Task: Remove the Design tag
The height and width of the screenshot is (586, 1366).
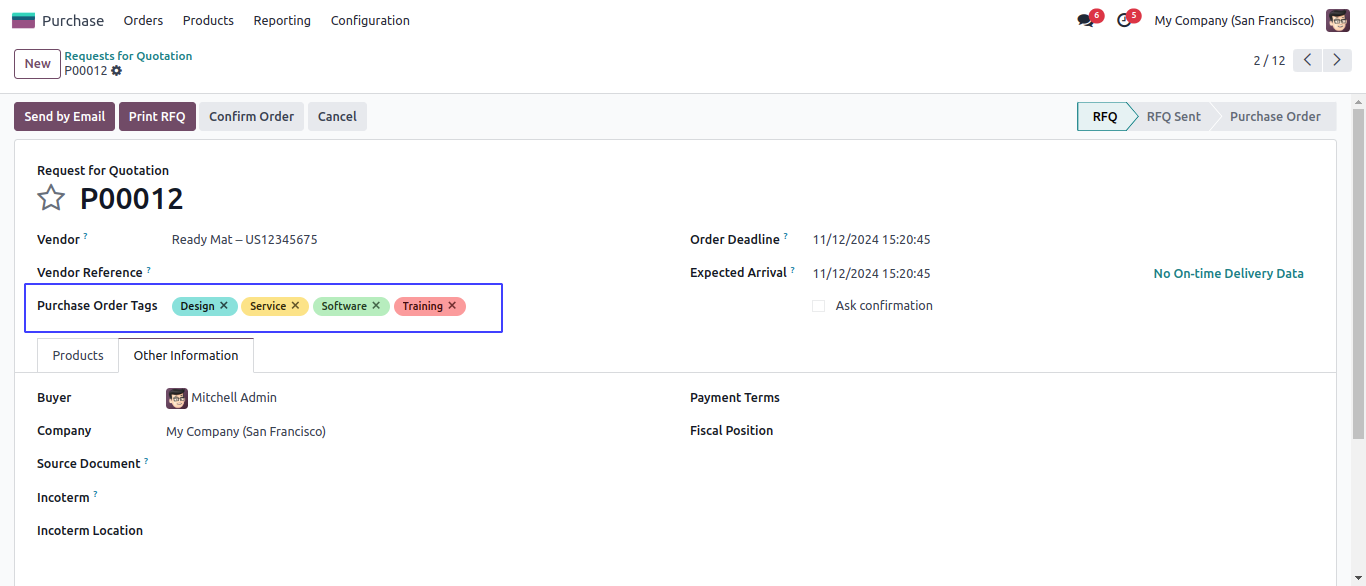Action: (x=224, y=306)
